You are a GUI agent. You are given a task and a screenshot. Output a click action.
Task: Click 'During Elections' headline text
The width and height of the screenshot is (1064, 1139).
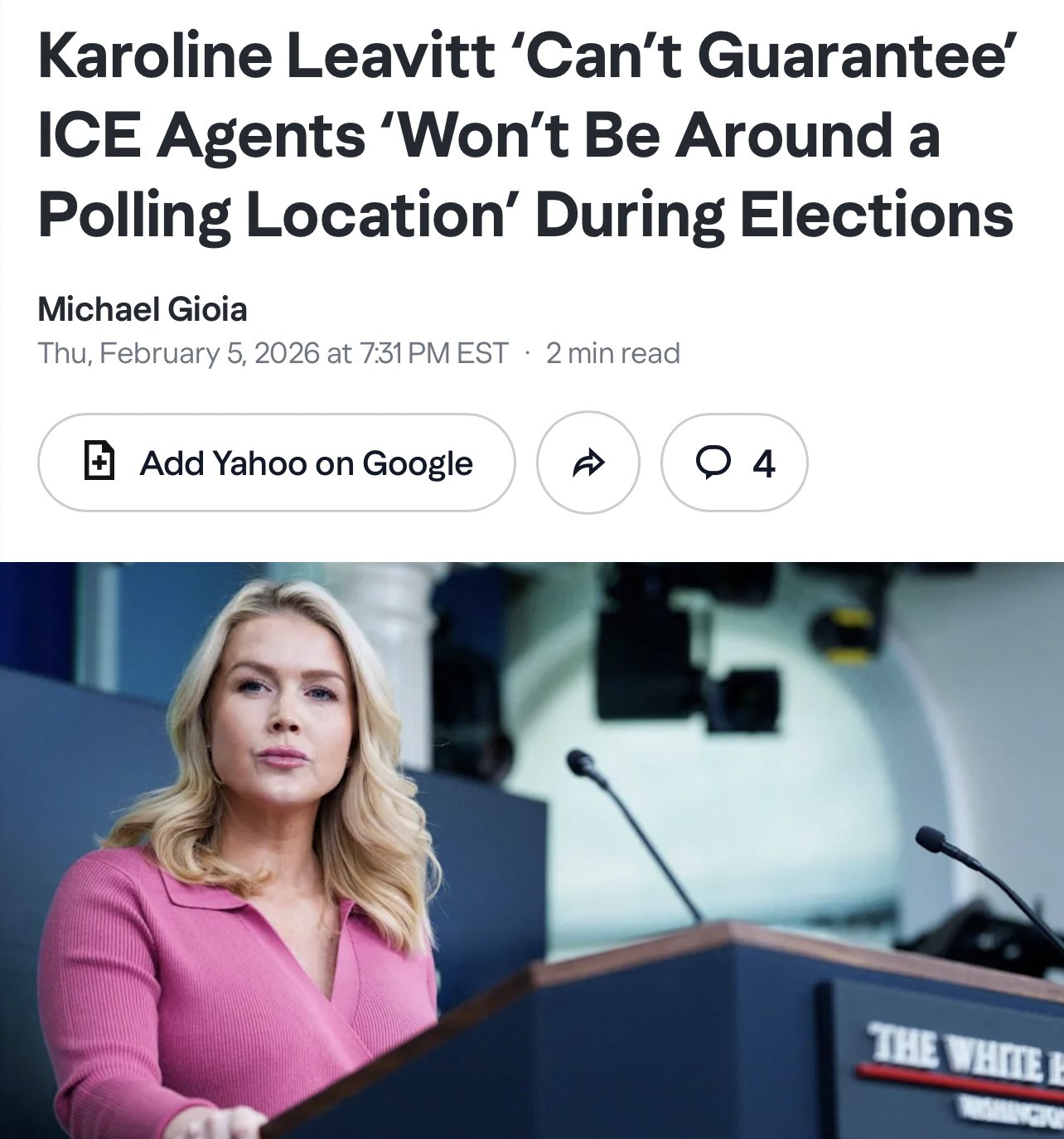(774, 214)
